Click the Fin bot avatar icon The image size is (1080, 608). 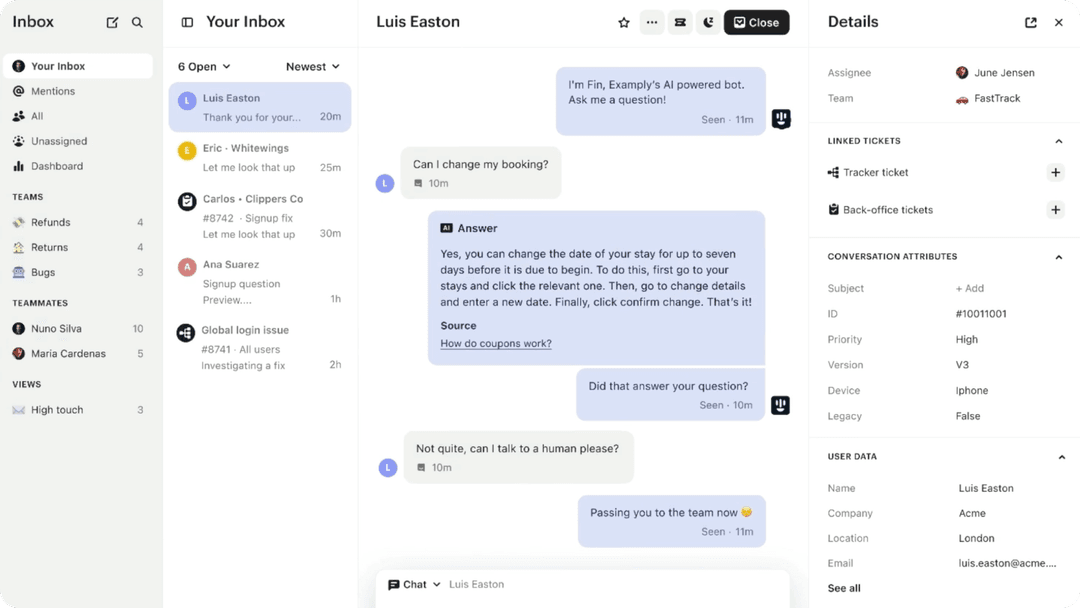click(x=780, y=118)
